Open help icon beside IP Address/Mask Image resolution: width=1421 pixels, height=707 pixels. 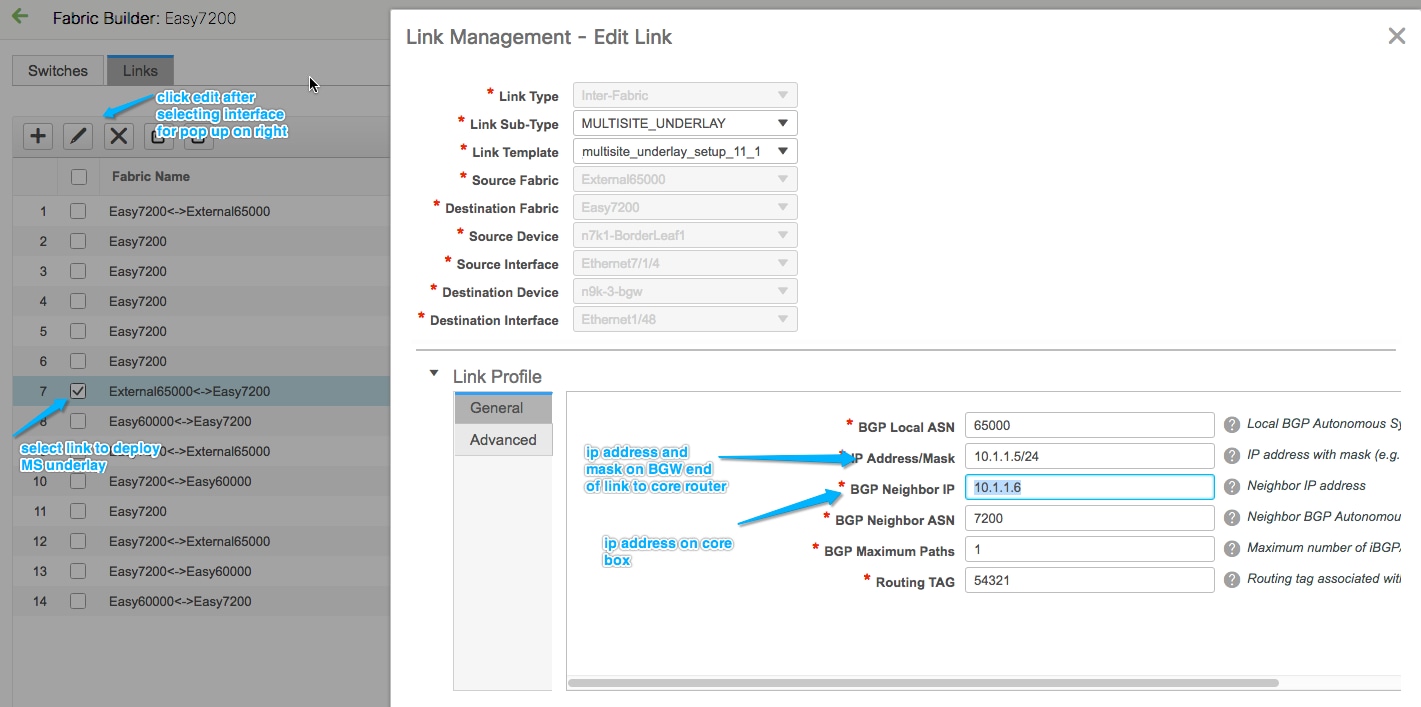[1231, 455]
